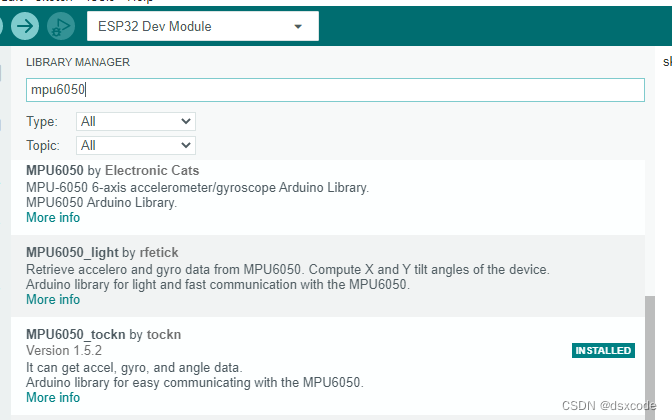Open More info for MPU6050_tockn

(53, 397)
